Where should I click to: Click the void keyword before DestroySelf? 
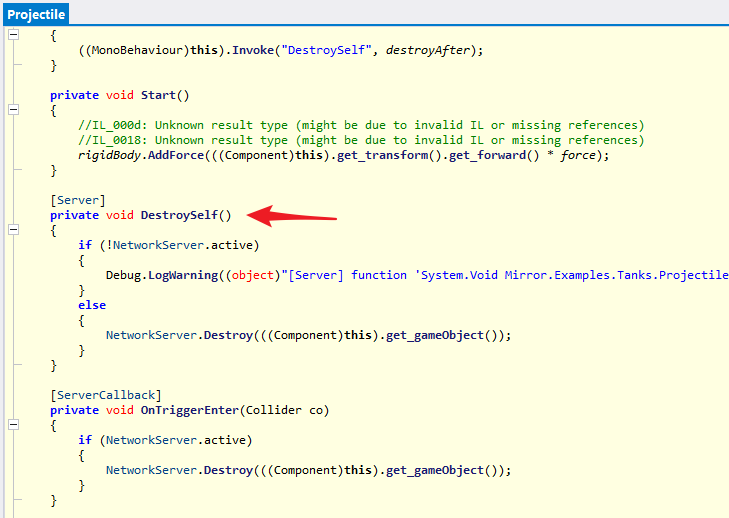pos(119,215)
